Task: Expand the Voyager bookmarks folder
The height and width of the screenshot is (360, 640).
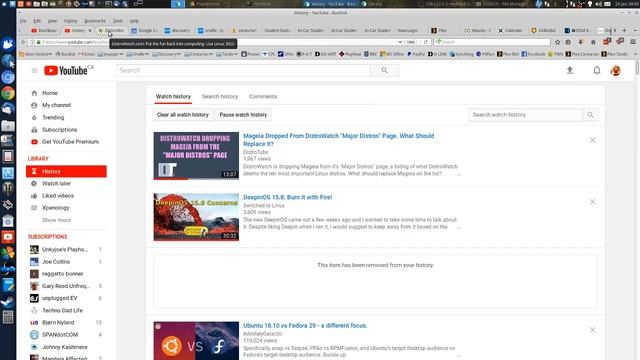Action: click(x=111, y=54)
